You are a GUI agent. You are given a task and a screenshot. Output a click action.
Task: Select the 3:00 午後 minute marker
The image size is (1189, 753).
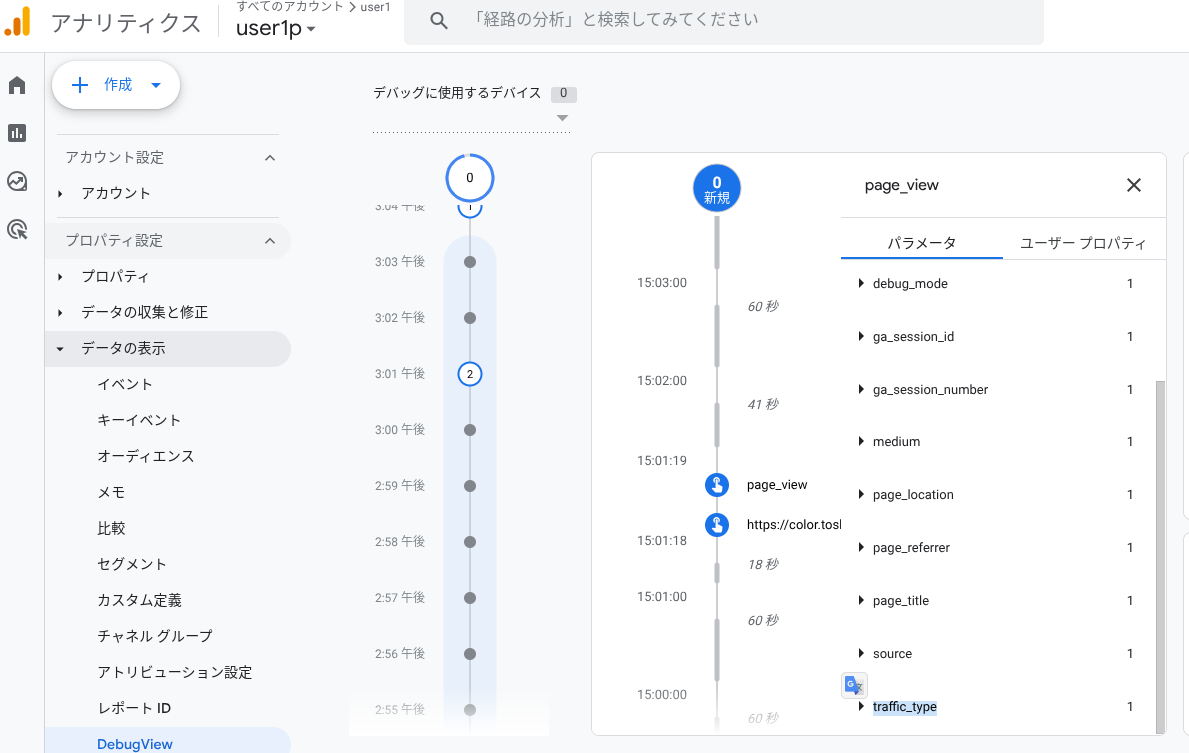pyautogui.click(x=469, y=430)
